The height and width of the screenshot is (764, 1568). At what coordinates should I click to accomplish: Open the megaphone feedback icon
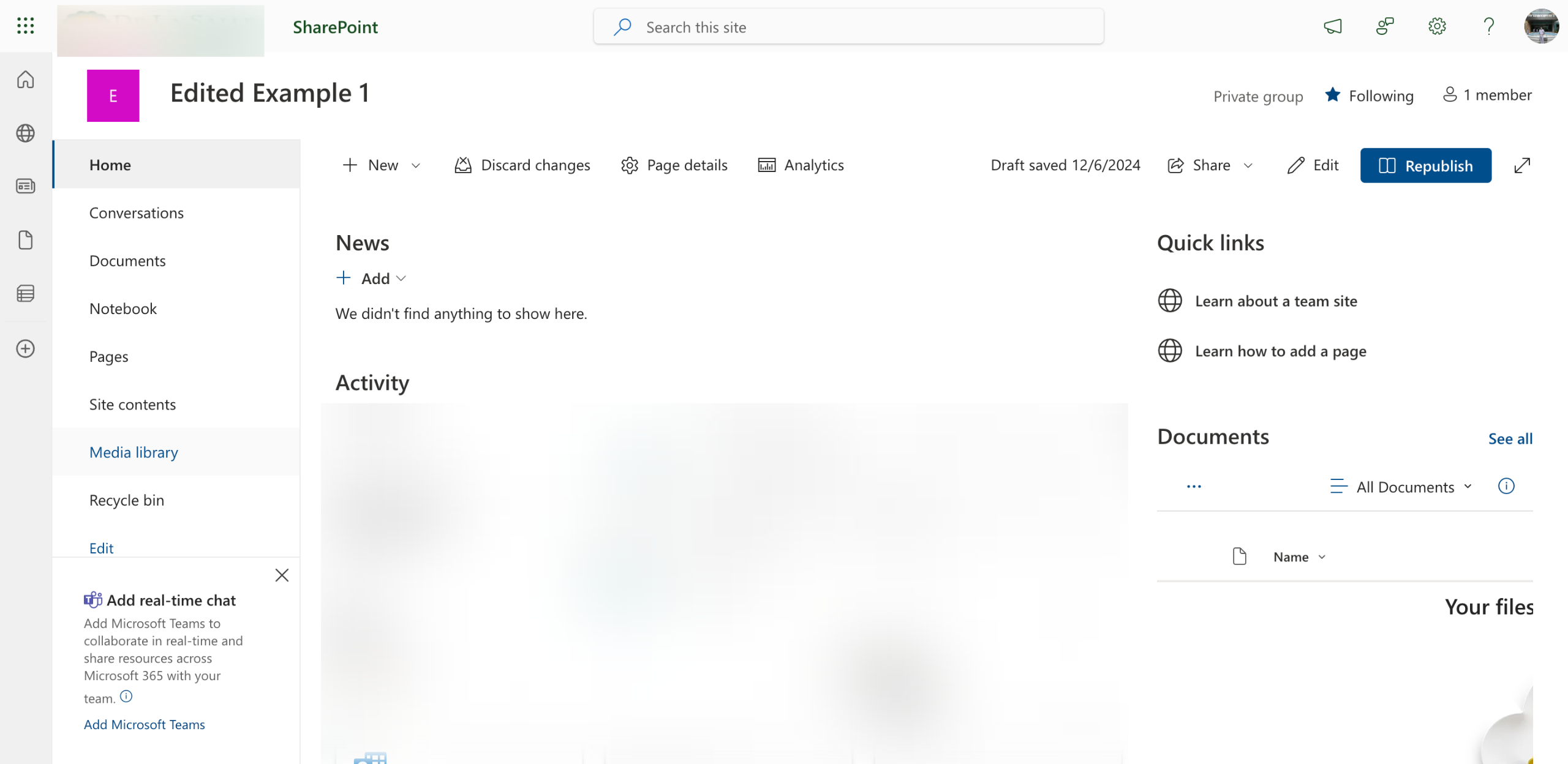[x=1332, y=26]
